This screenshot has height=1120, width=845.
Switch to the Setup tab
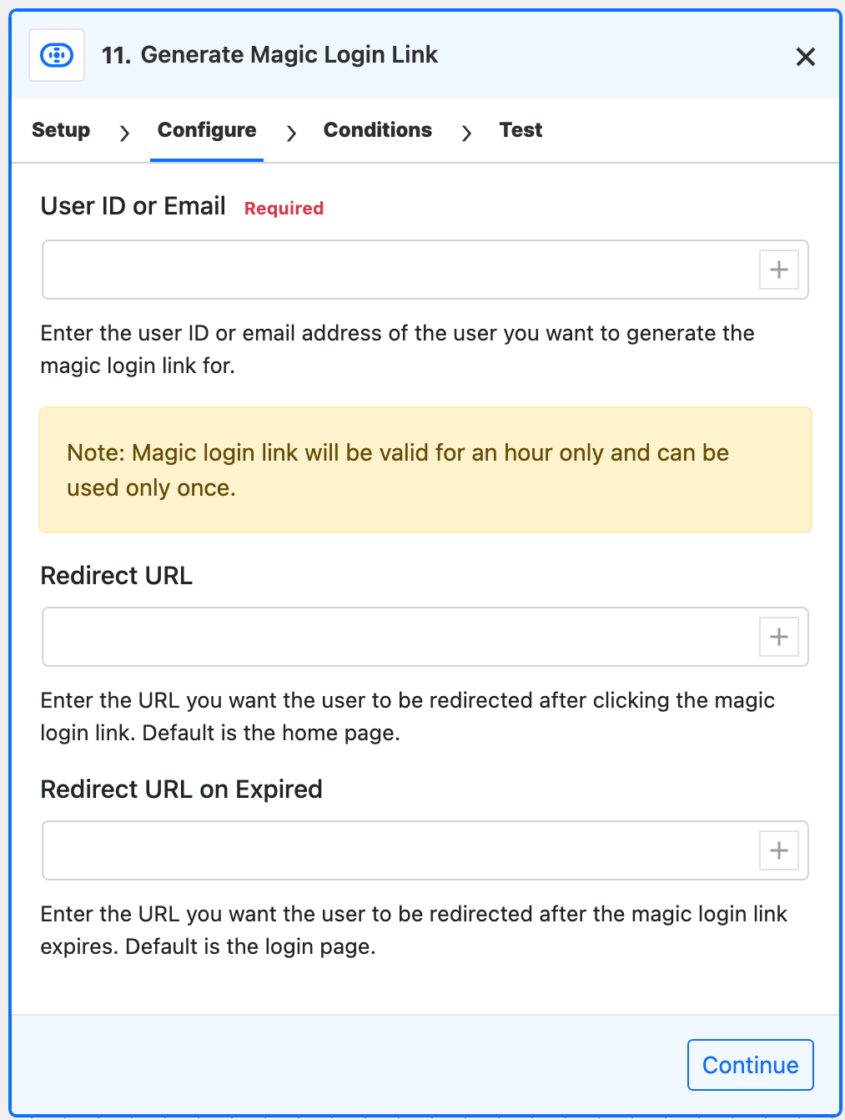pyautogui.click(x=60, y=130)
